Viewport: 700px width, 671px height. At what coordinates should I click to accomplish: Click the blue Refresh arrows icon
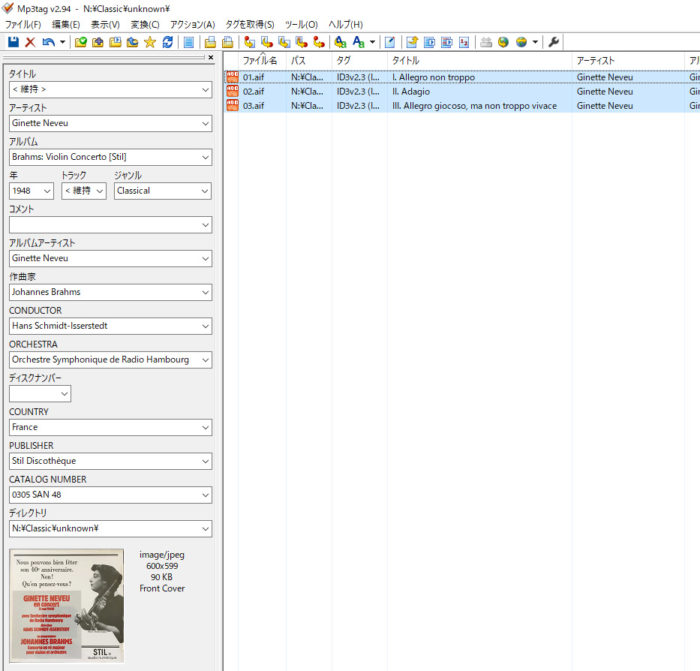coord(167,42)
